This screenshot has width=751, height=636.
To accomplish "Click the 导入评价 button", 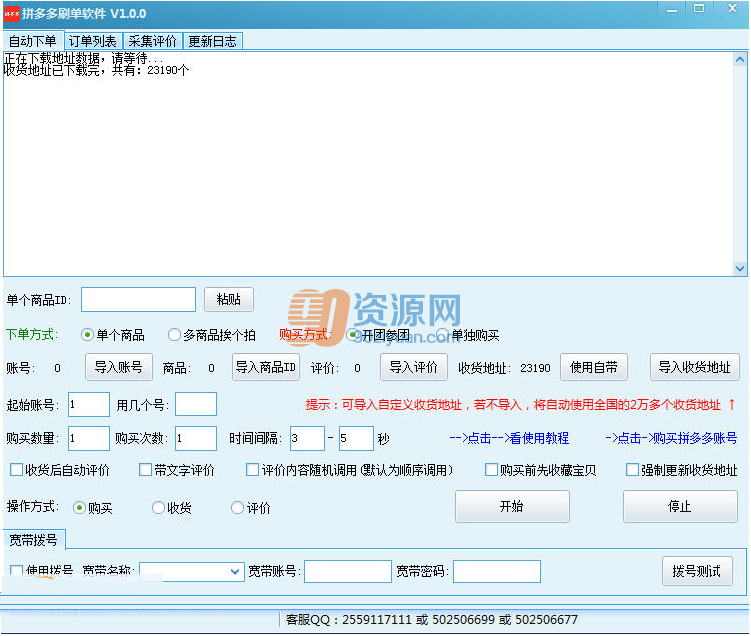I will click(x=414, y=367).
